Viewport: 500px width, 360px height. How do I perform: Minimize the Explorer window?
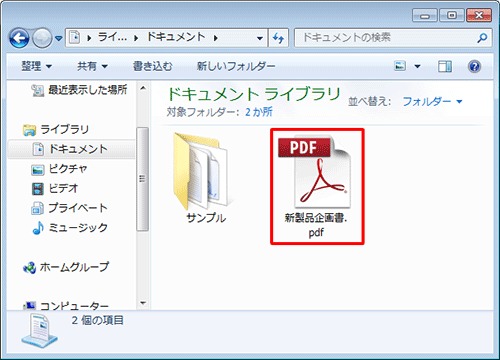[425, 15]
